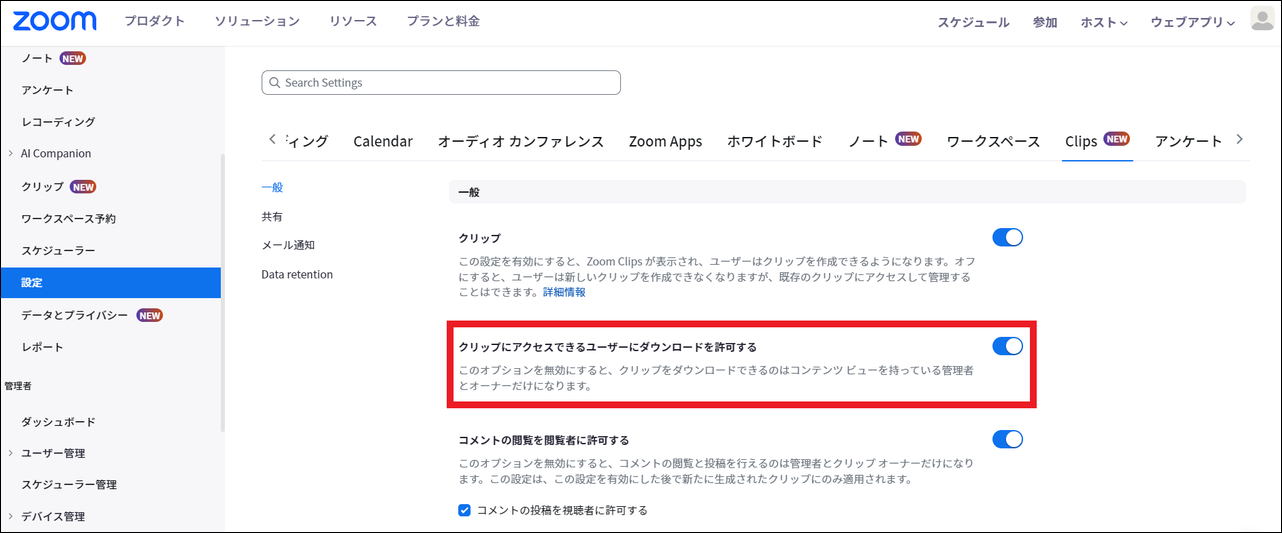Open the ホスト dropdown

pyautogui.click(x=1104, y=22)
